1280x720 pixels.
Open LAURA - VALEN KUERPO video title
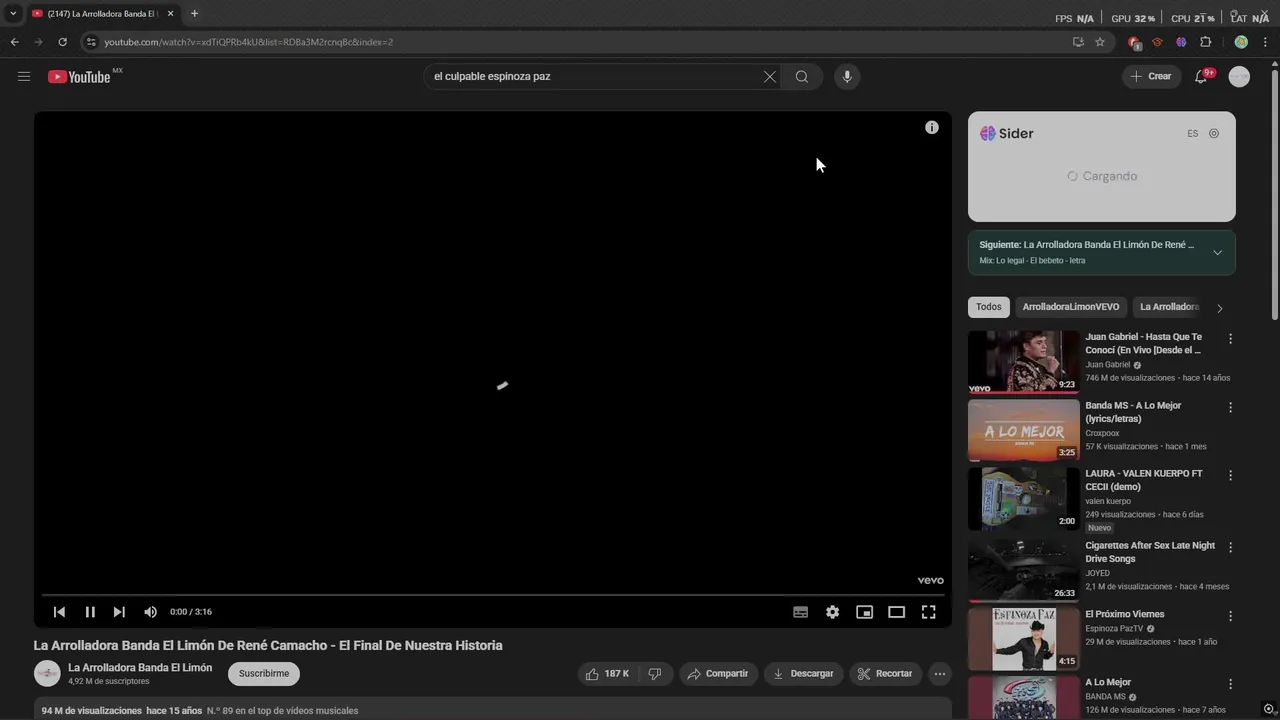pyautogui.click(x=1144, y=480)
